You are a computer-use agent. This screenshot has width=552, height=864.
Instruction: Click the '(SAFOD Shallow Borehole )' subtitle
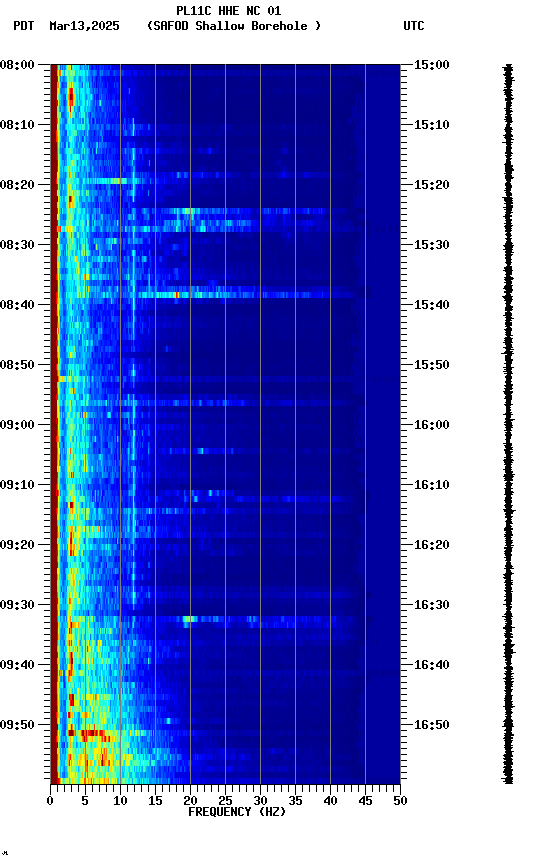(x=234, y=26)
